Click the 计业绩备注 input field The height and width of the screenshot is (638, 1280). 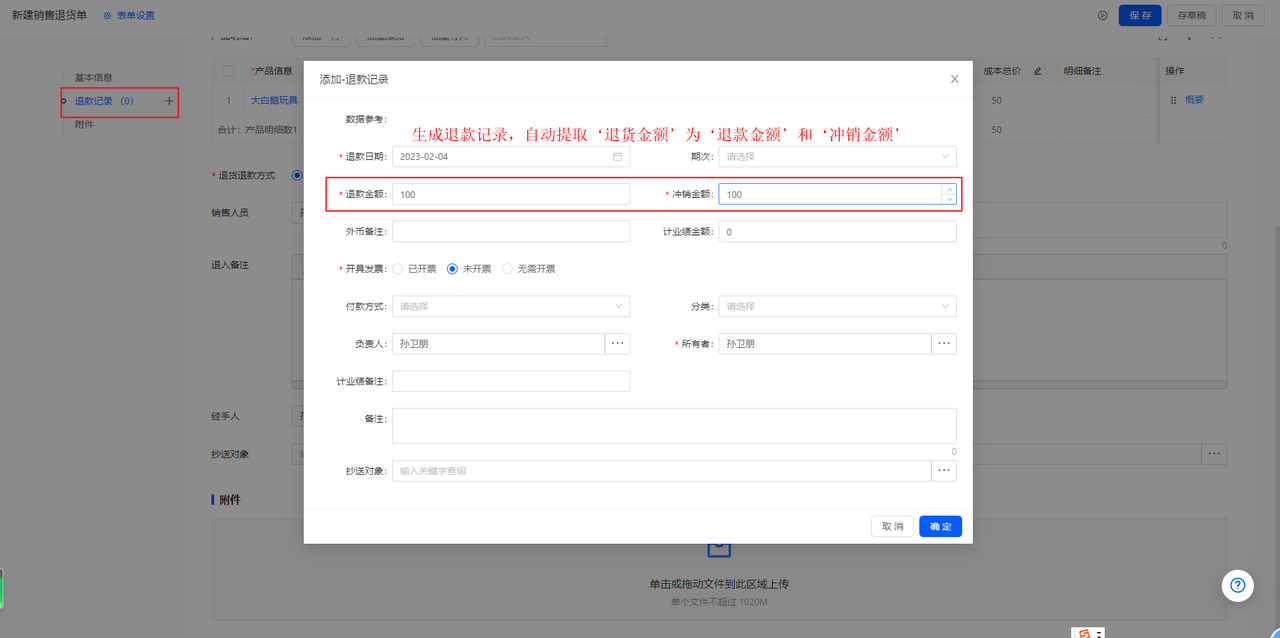point(511,381)
